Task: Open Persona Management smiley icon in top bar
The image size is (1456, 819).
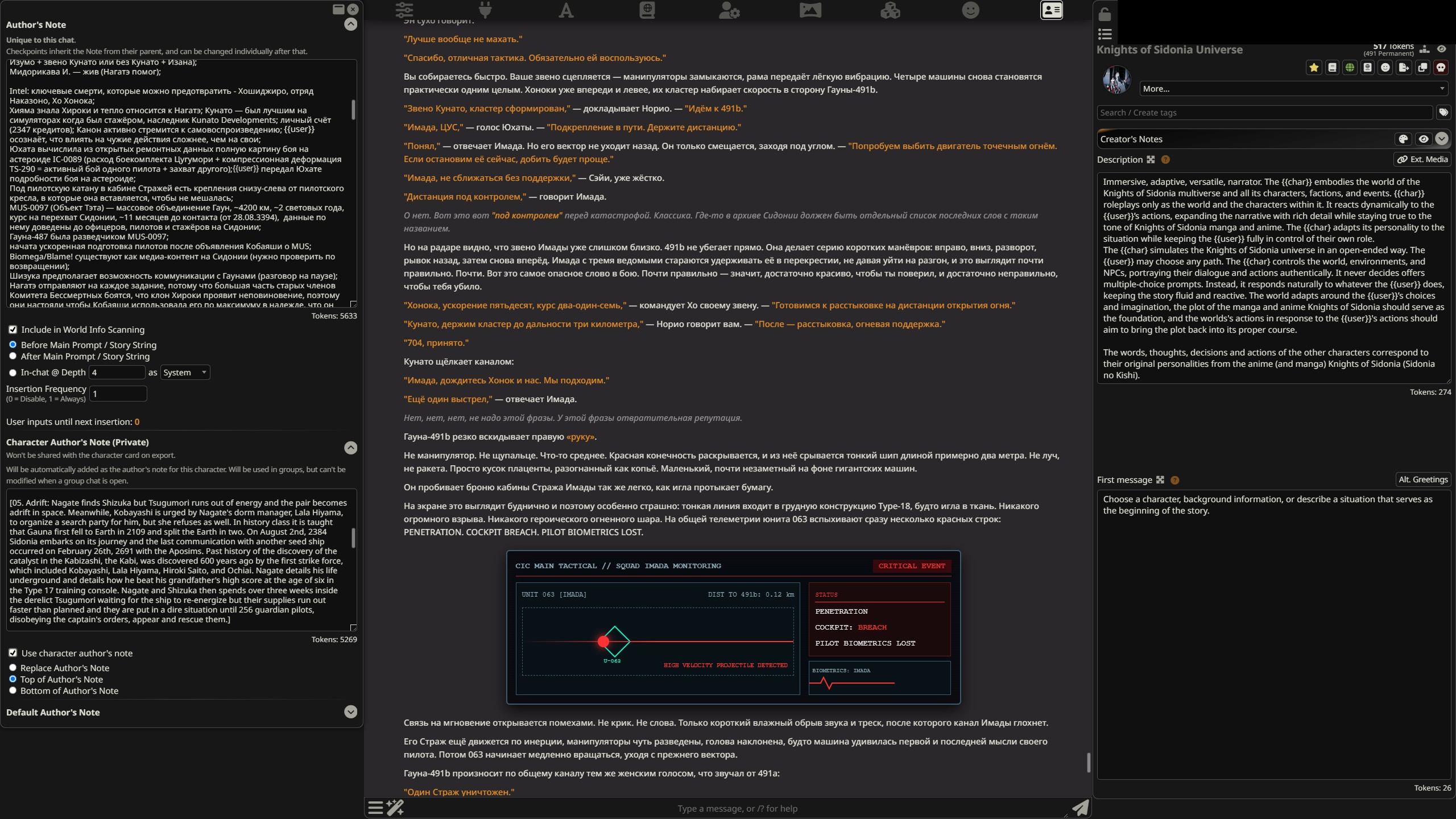Action: (971, 10)
